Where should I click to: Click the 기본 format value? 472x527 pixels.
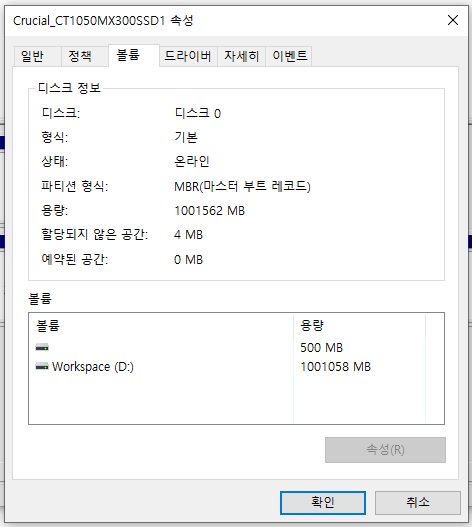point(186,137)
